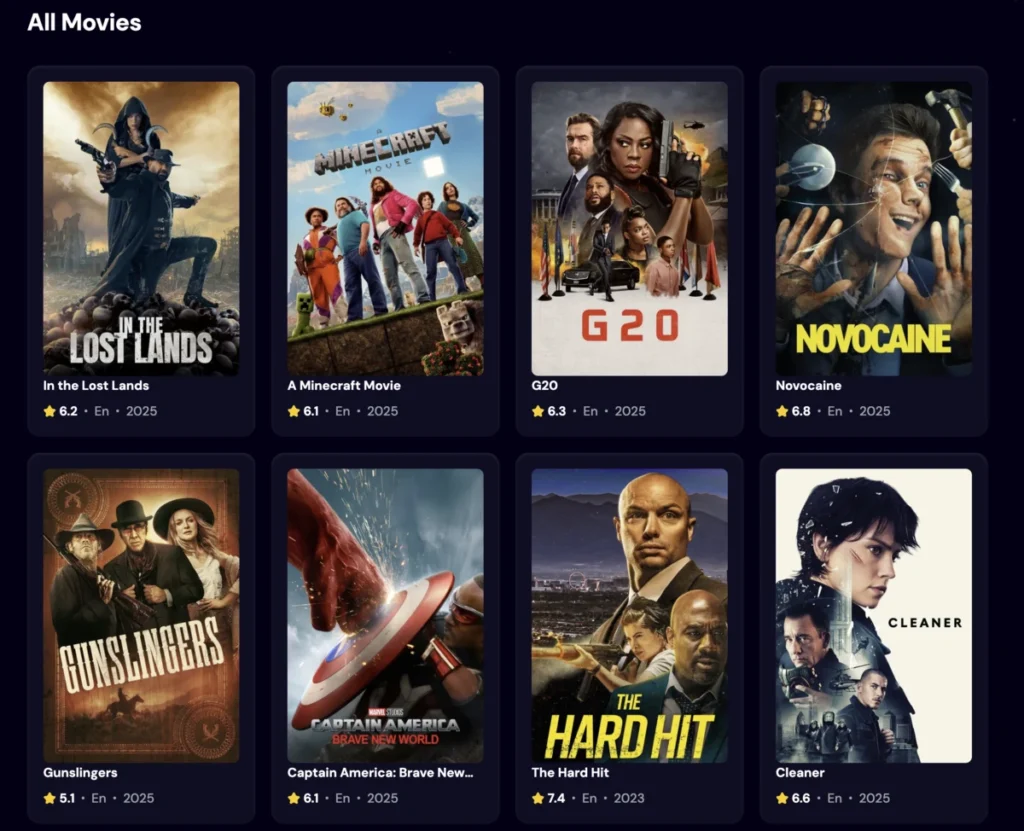Screen dimensions: 1024x831
Task: Click the Novocaine title link
Action: click(x=808, y=385)
